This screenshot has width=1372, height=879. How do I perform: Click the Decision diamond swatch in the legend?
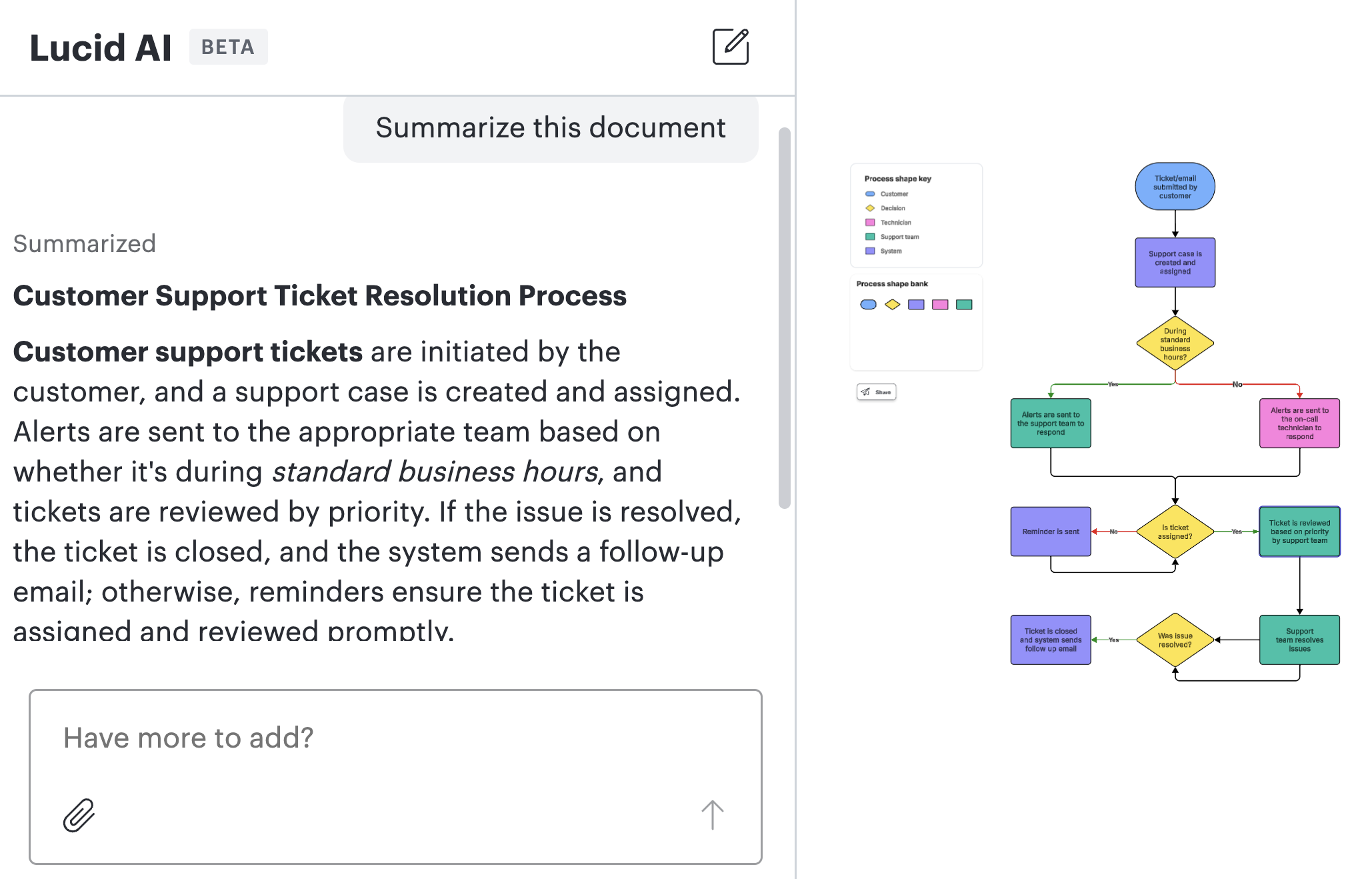[x=869, y=207]
